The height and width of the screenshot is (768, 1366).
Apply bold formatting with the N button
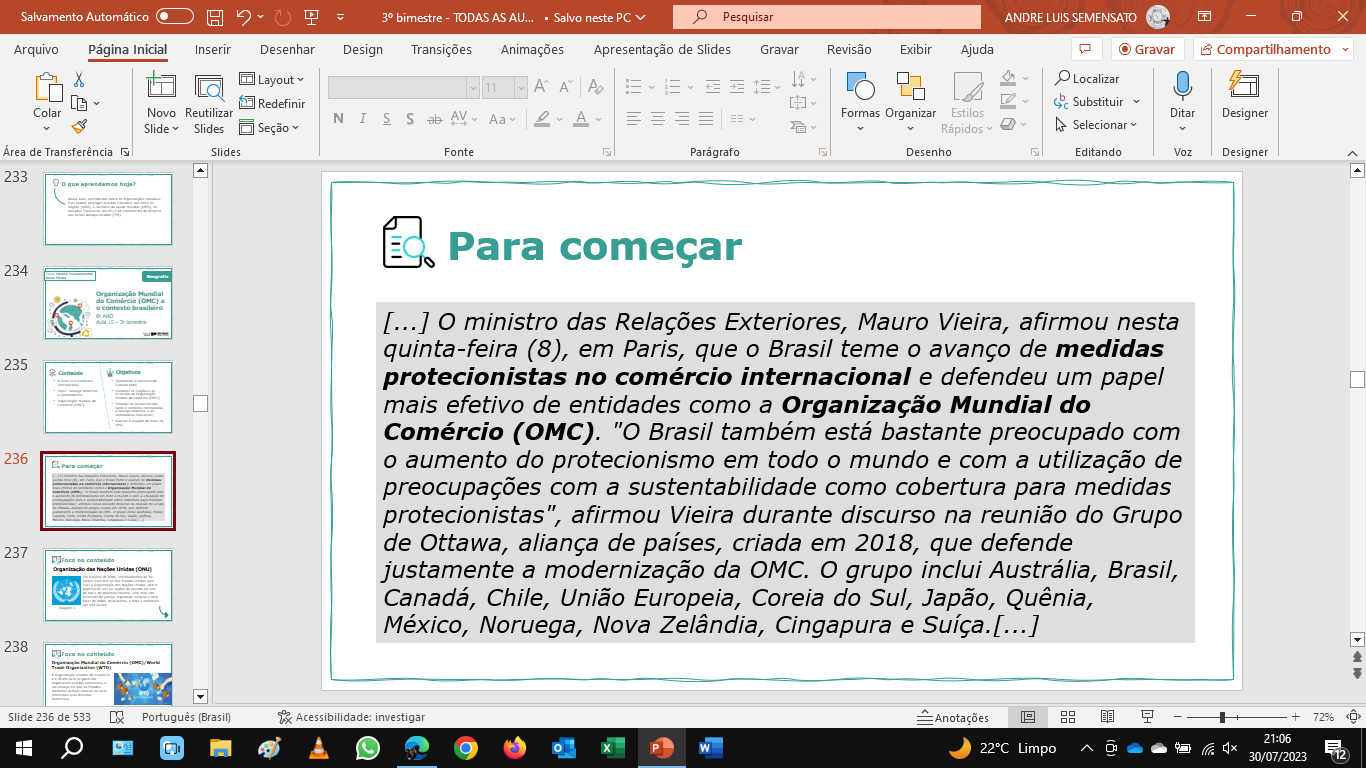pos(338,119)
